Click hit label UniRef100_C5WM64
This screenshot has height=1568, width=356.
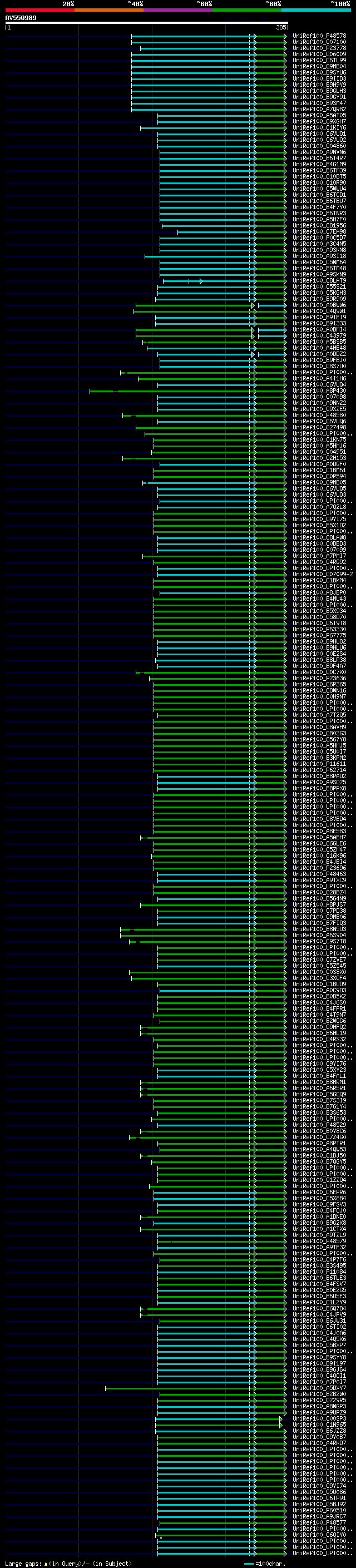(319, 263)
